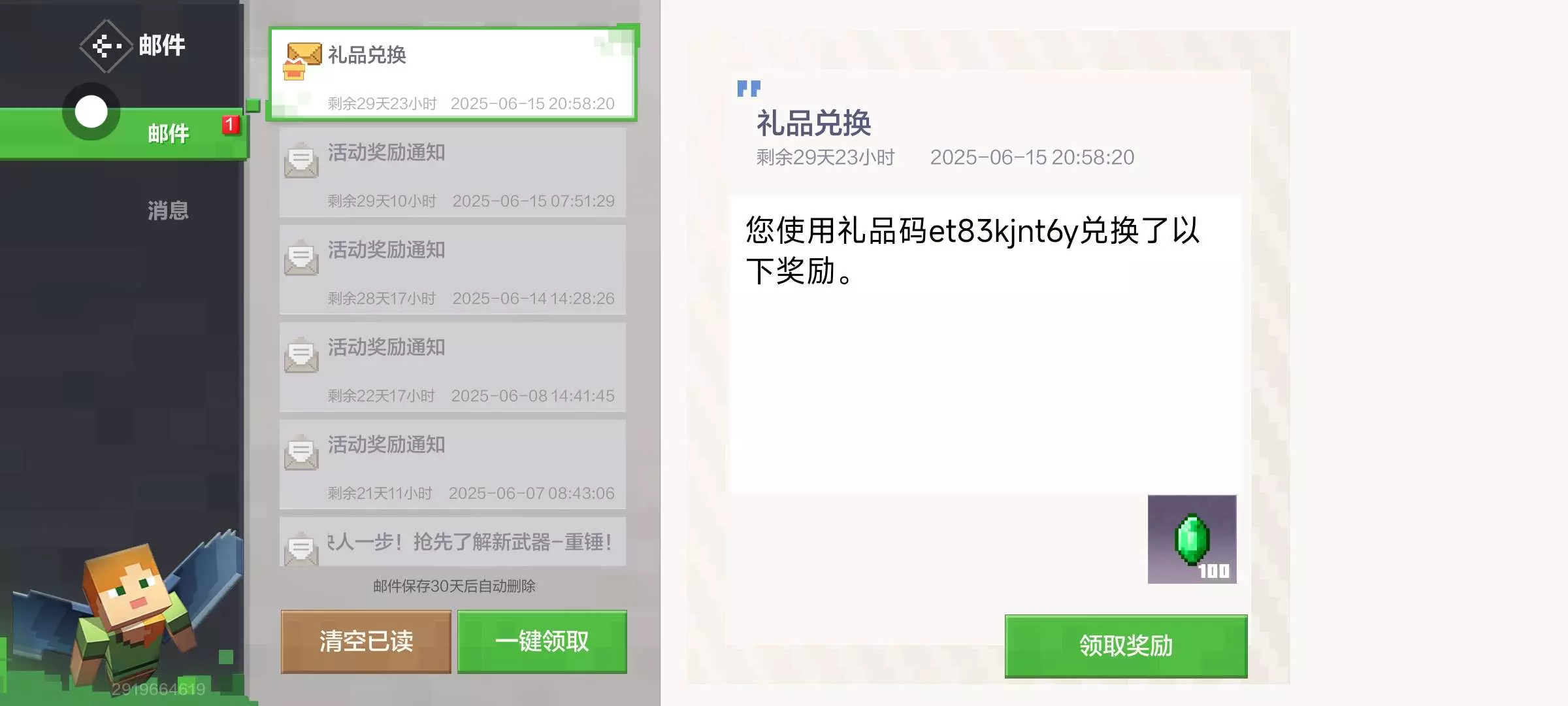
Task: Click 清空已读 button
Action: point(366,641)
